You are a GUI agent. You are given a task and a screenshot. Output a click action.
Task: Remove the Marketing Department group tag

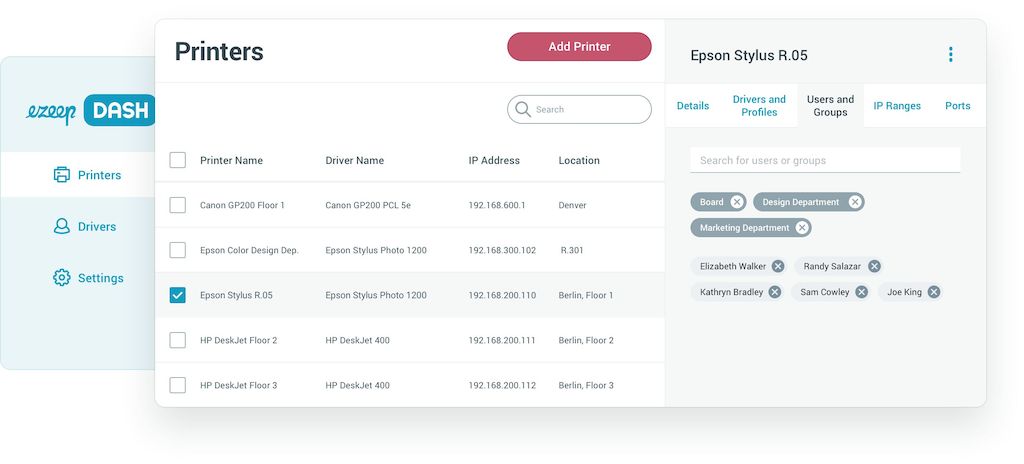(802, 227)
